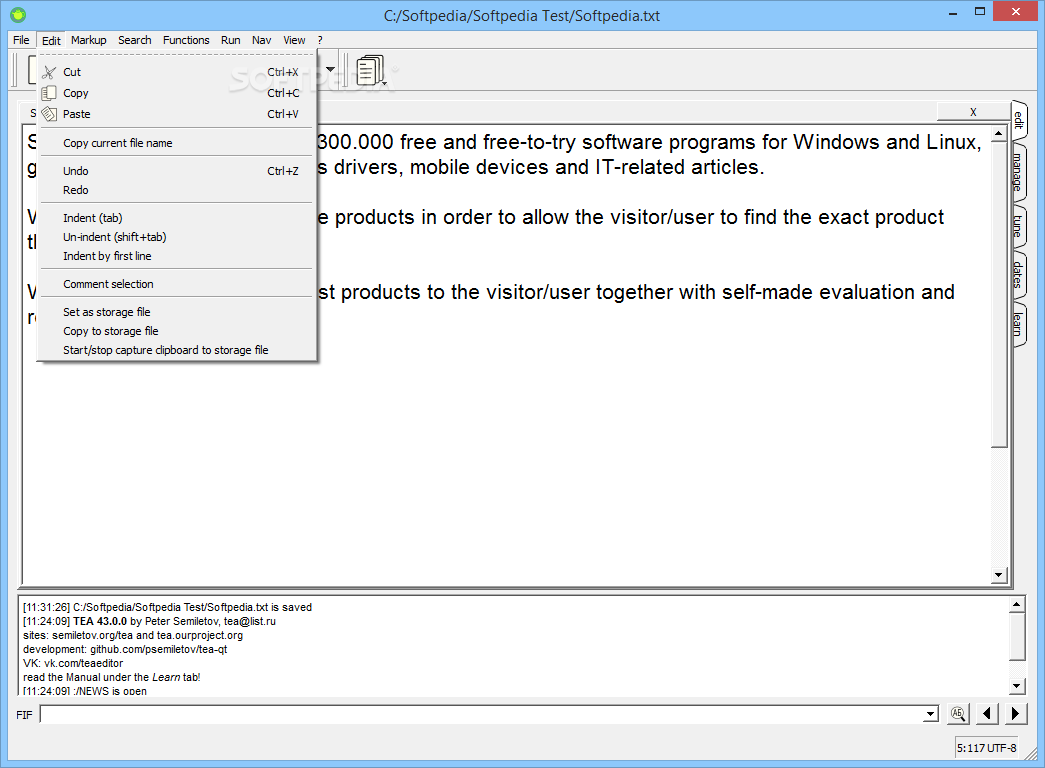
Task: Click the log pane scrollbar up arrow
Action: click(x=1016, y=605)
